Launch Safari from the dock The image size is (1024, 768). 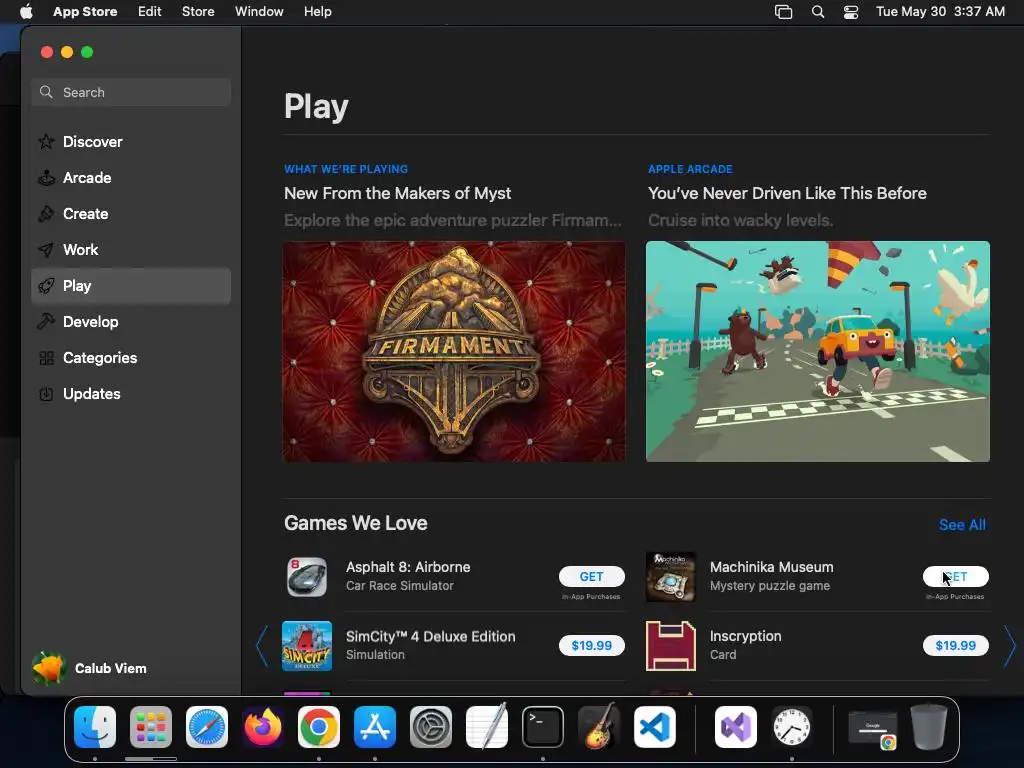pyautogui.click(x=207, y=727)
